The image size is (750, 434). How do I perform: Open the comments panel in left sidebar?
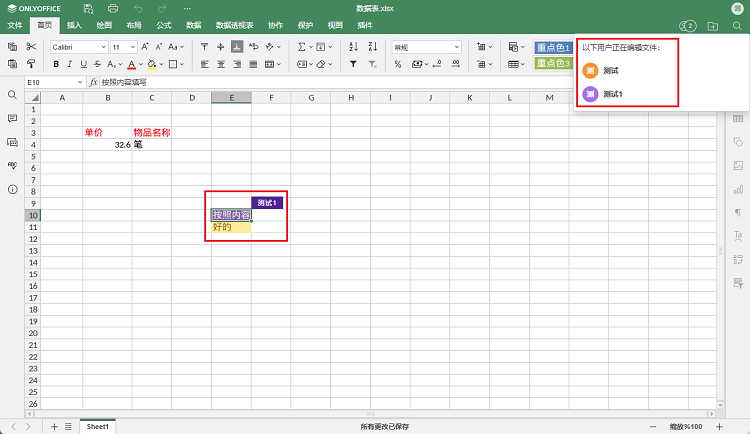[12, 118]
